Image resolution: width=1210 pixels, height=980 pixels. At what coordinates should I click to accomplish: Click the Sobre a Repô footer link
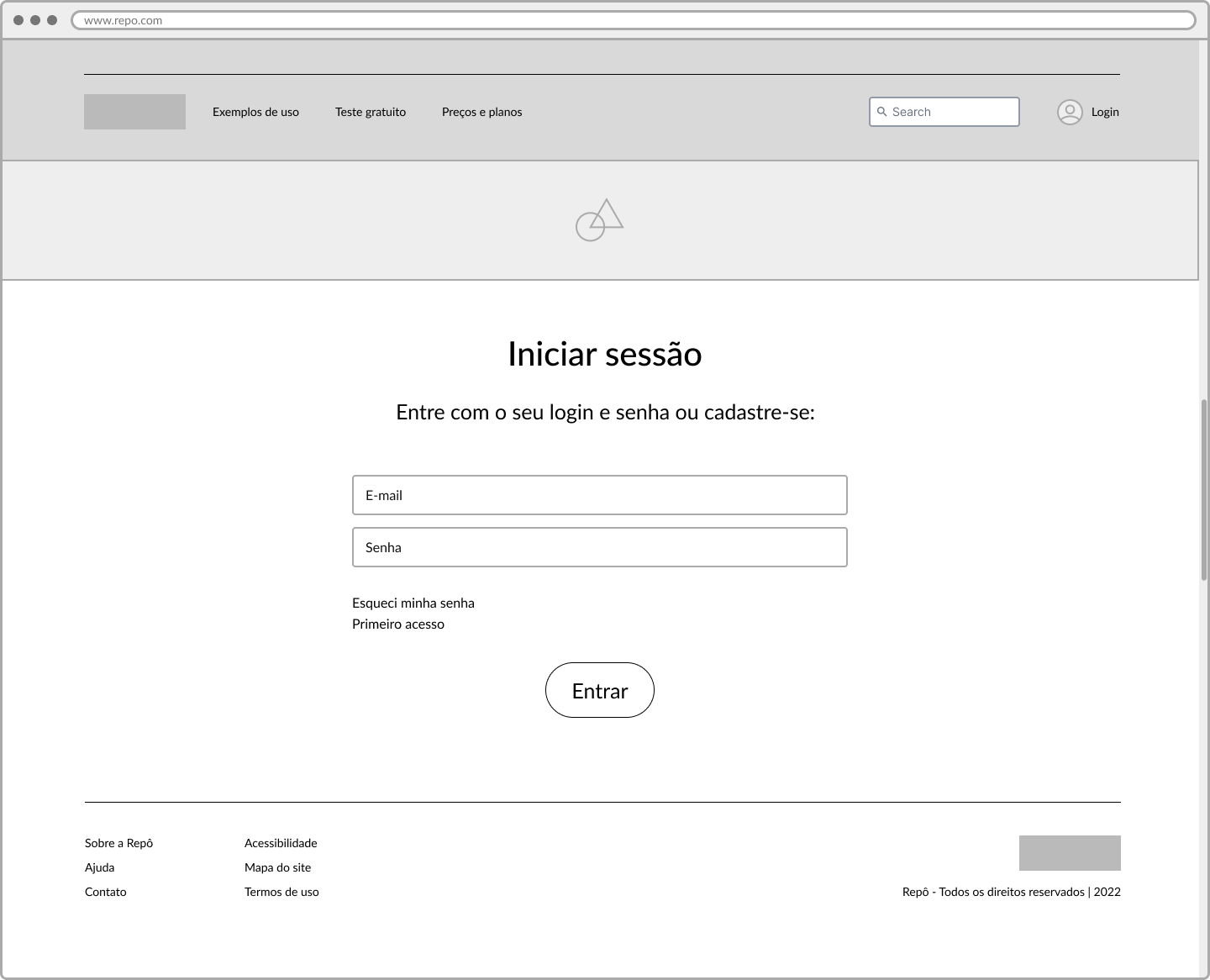(118, 842)
